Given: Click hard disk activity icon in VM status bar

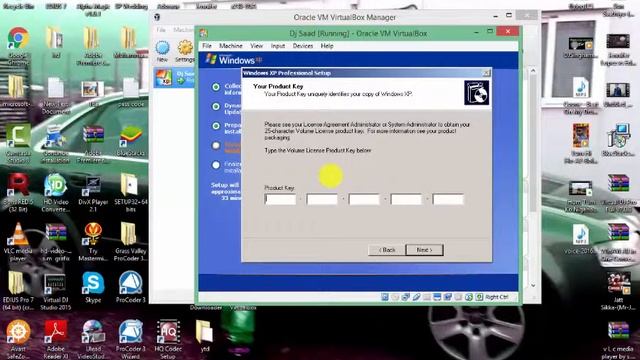Looking at the screenshot, I should click(384, 297).
